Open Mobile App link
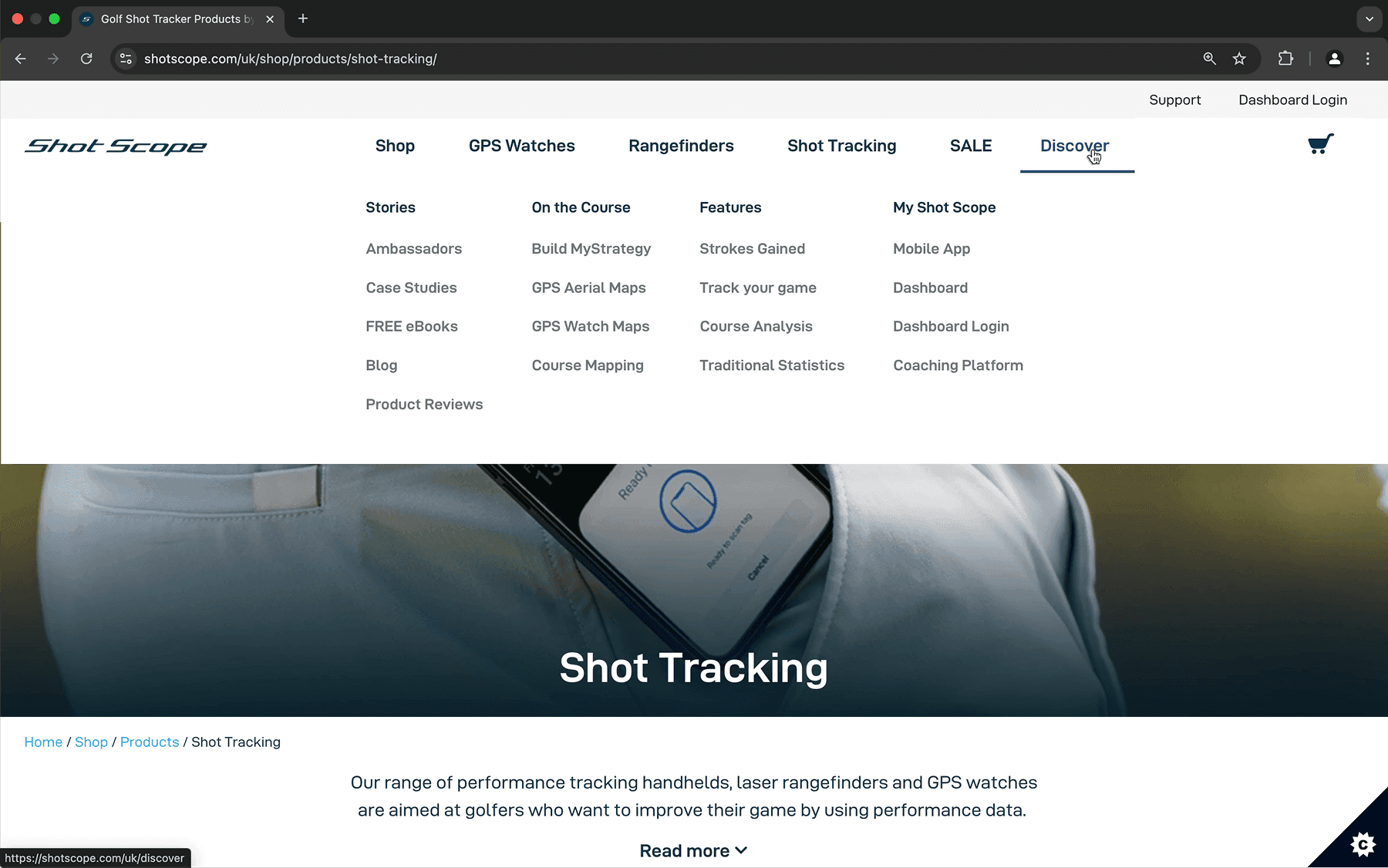Viewport: 1388px width, 868px height. pyautogui.click(x=932, y=249)
